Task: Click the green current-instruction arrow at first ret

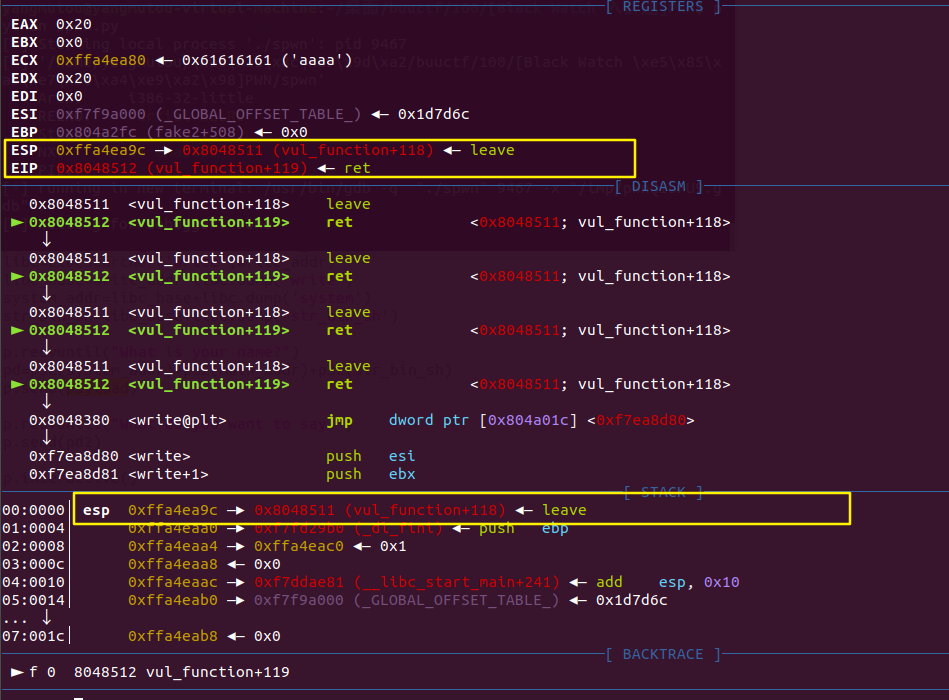Action: [x=17, y=223]
